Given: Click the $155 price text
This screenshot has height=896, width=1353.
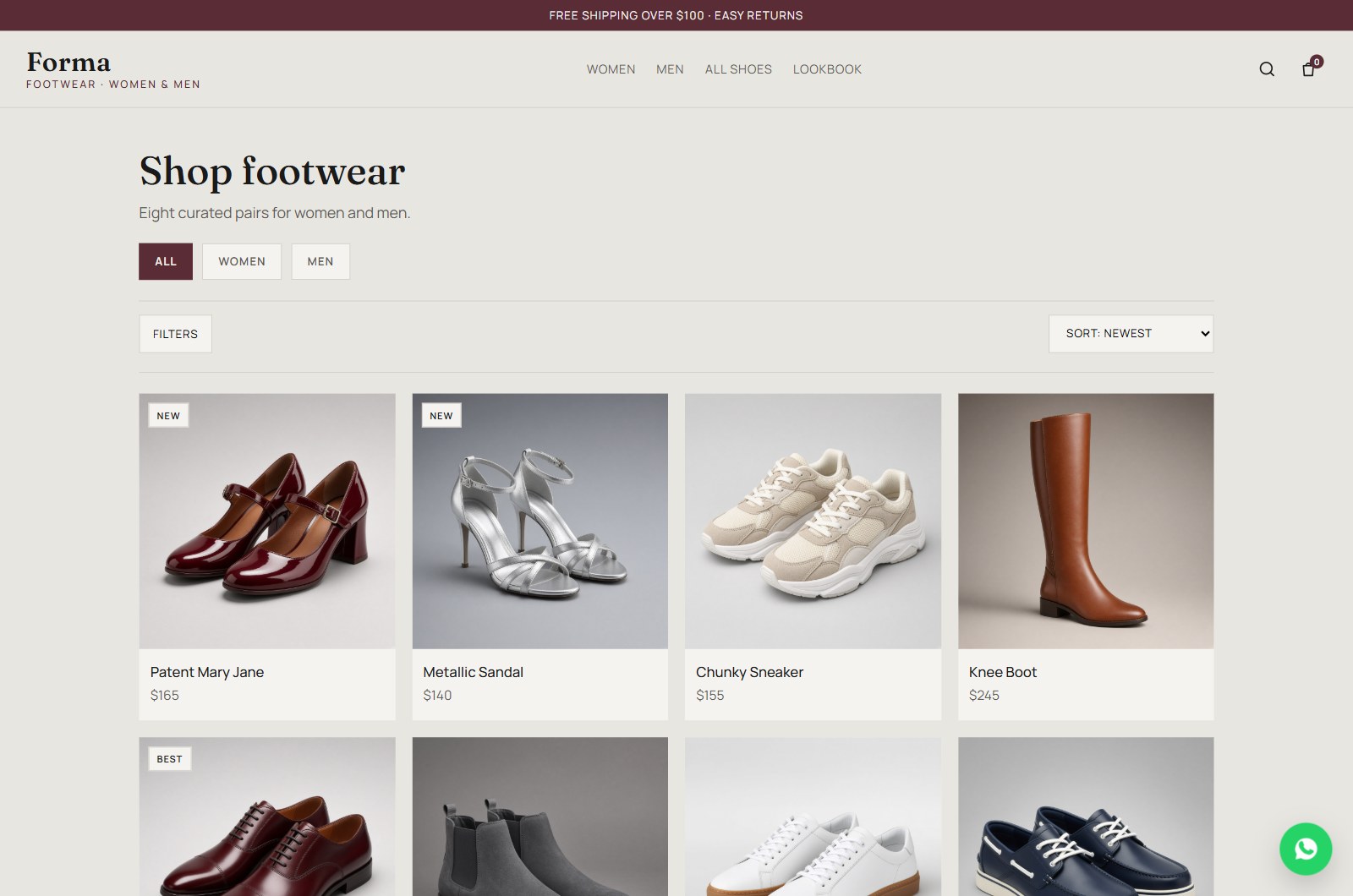Looking at the screenshot, I should click(x=709, y=695).
